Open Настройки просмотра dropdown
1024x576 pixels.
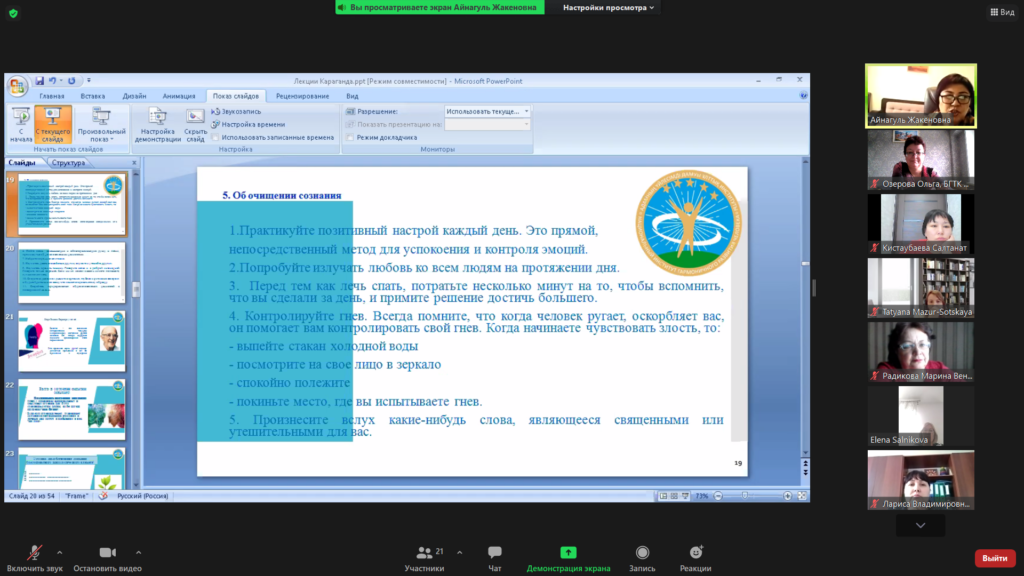click(608, 7)
